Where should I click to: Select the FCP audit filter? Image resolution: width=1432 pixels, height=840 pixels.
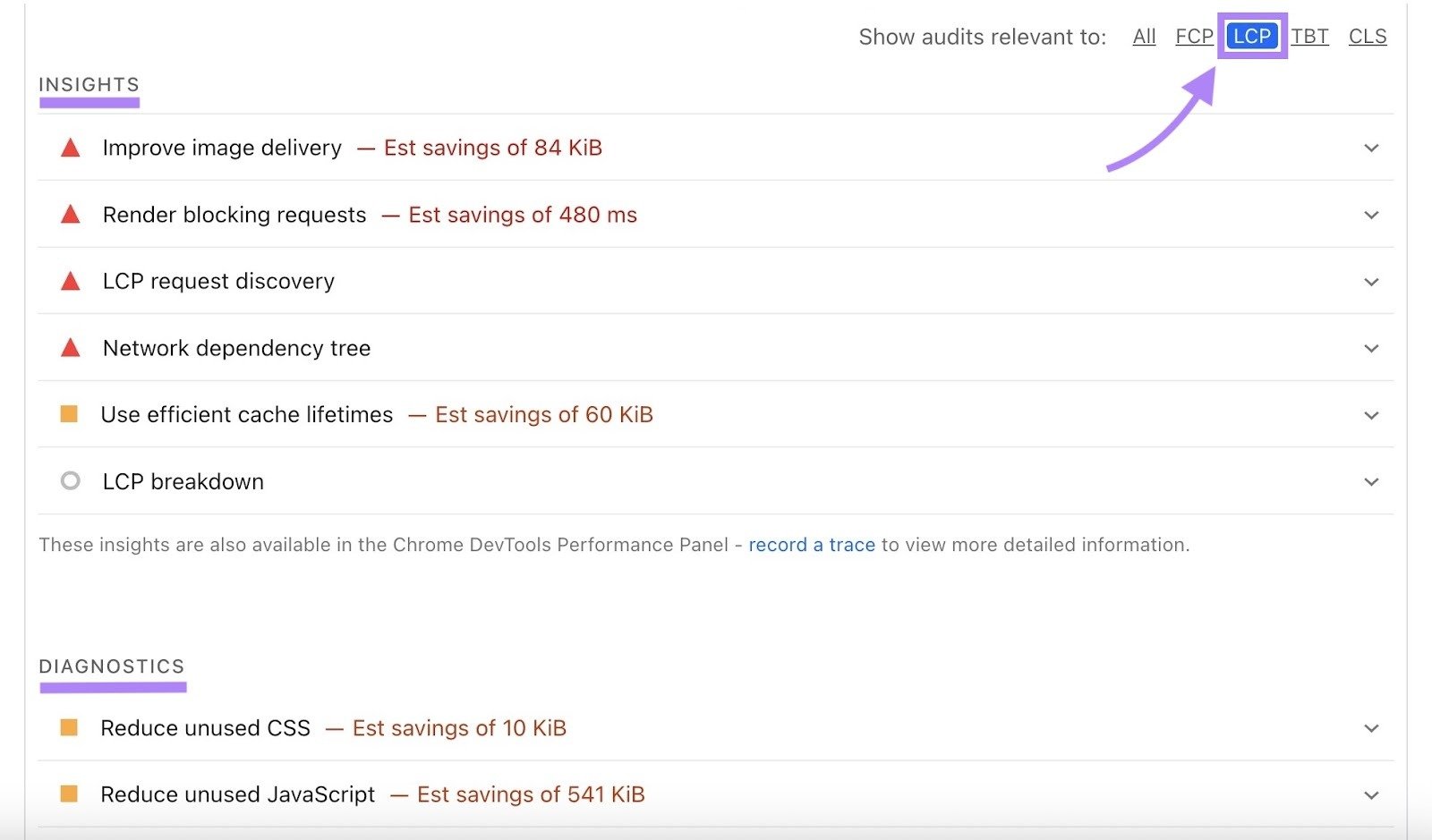1194,37
